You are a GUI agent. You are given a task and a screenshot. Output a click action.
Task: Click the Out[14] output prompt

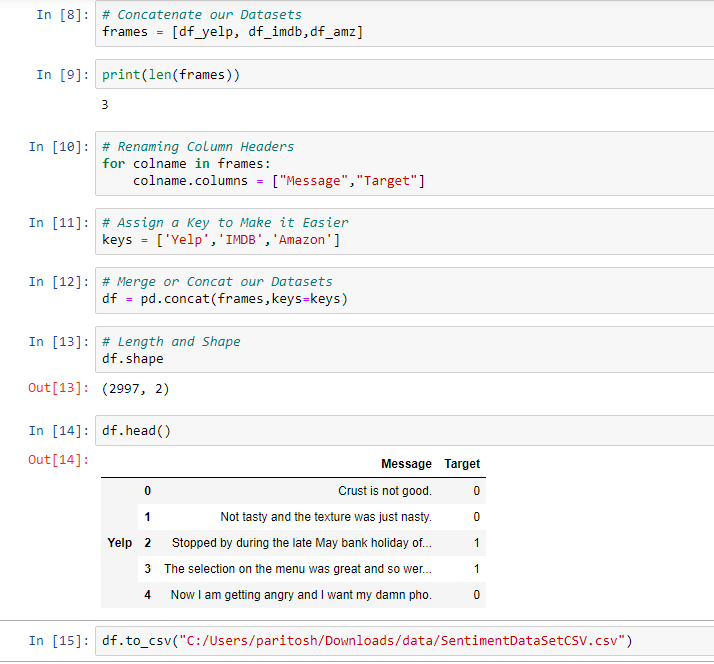click(59, 460)
